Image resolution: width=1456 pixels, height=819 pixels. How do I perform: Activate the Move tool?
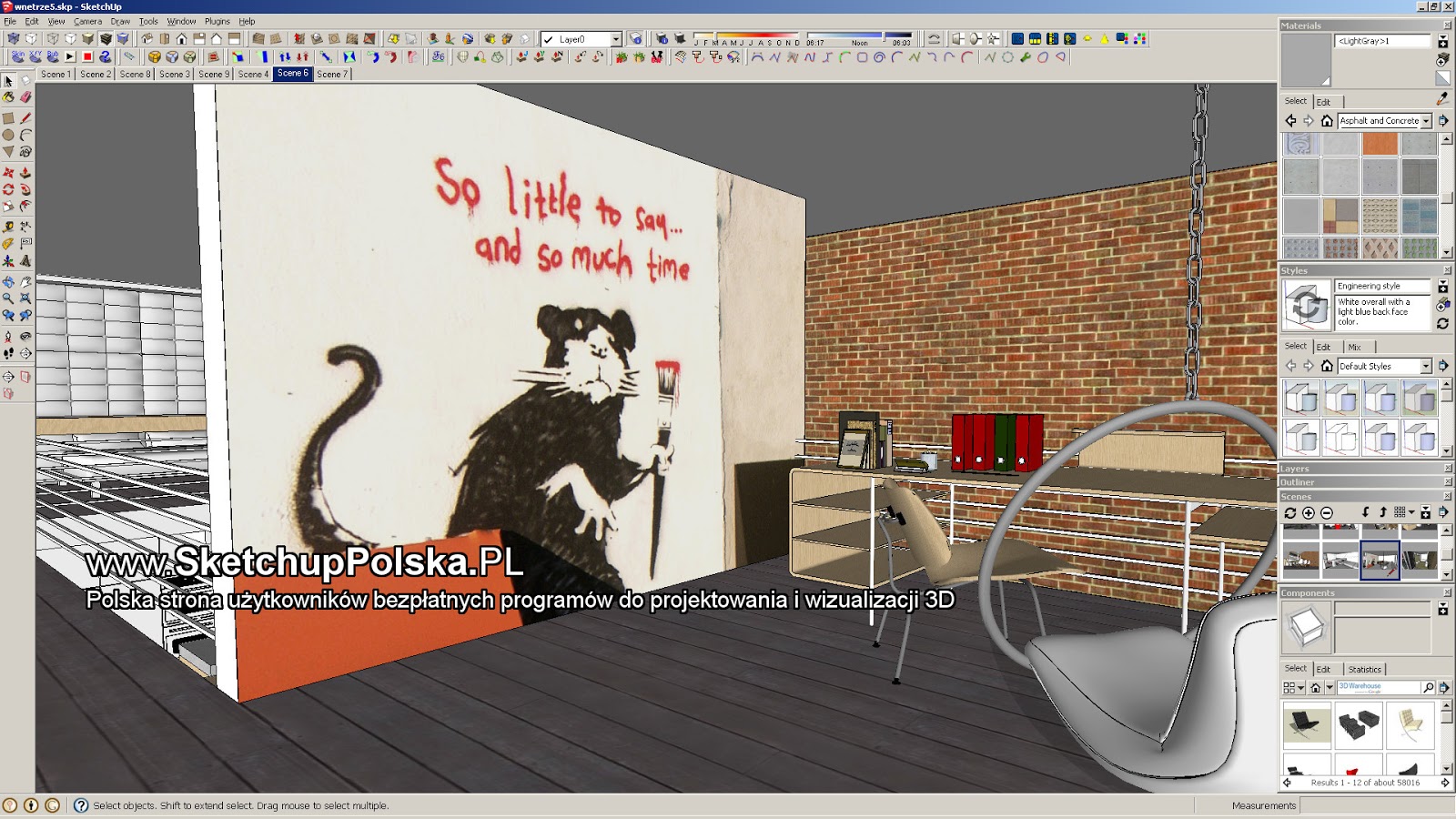coord(8,172)
